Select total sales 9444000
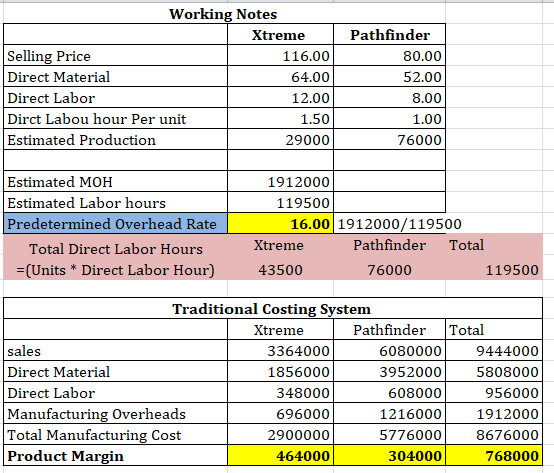The image size is (554, 473). pyautogui.click(x=494, y=351)
